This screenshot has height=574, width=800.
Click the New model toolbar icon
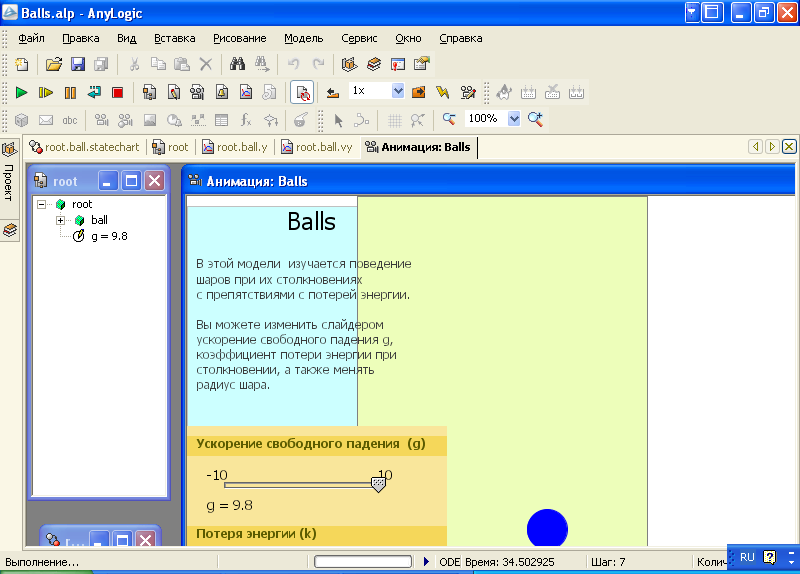21,64
